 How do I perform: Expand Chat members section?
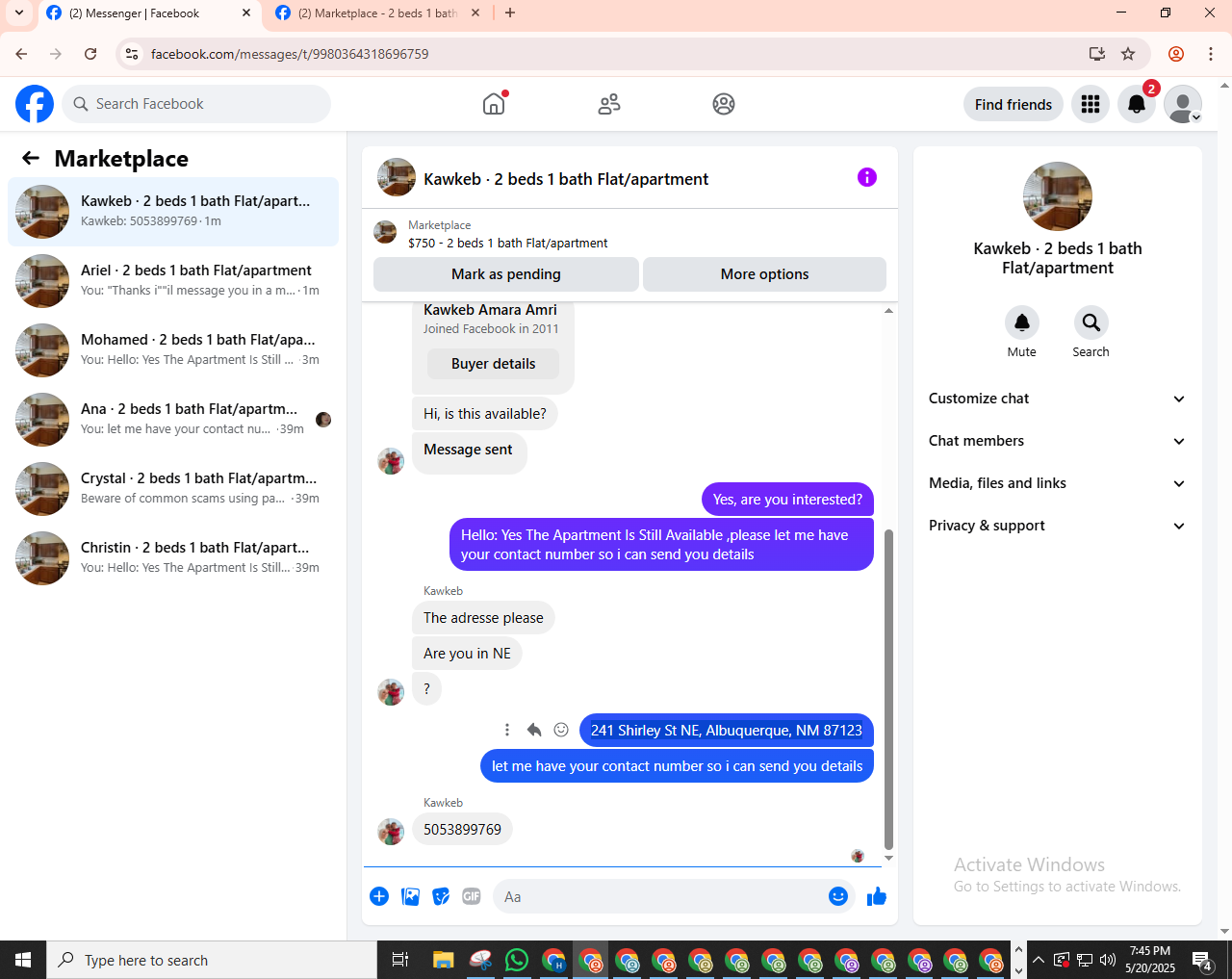click(x=1057, y=441)
